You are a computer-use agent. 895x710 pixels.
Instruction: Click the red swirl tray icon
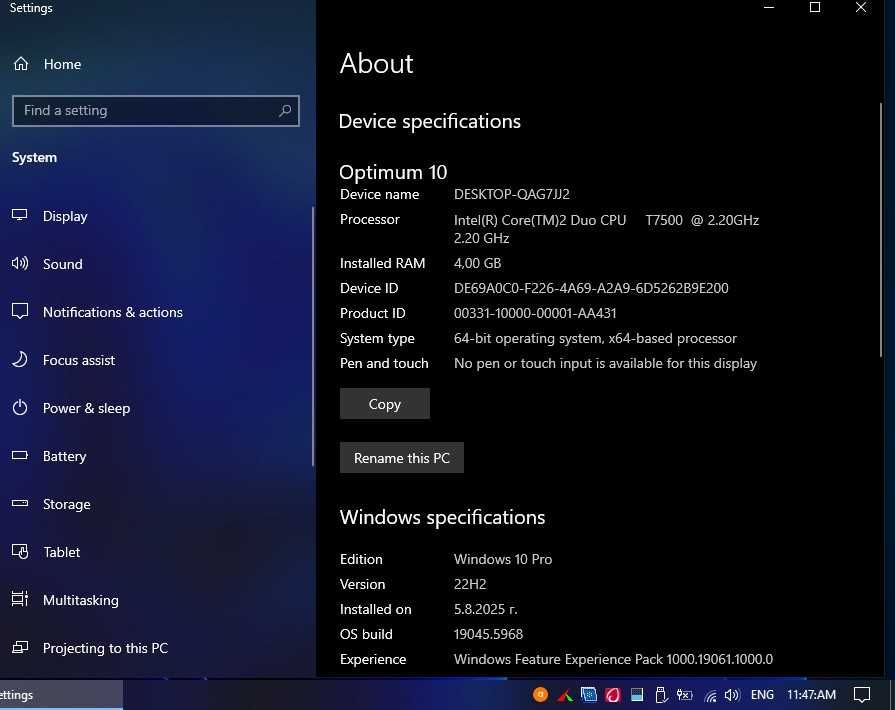[x=612, y=695]
